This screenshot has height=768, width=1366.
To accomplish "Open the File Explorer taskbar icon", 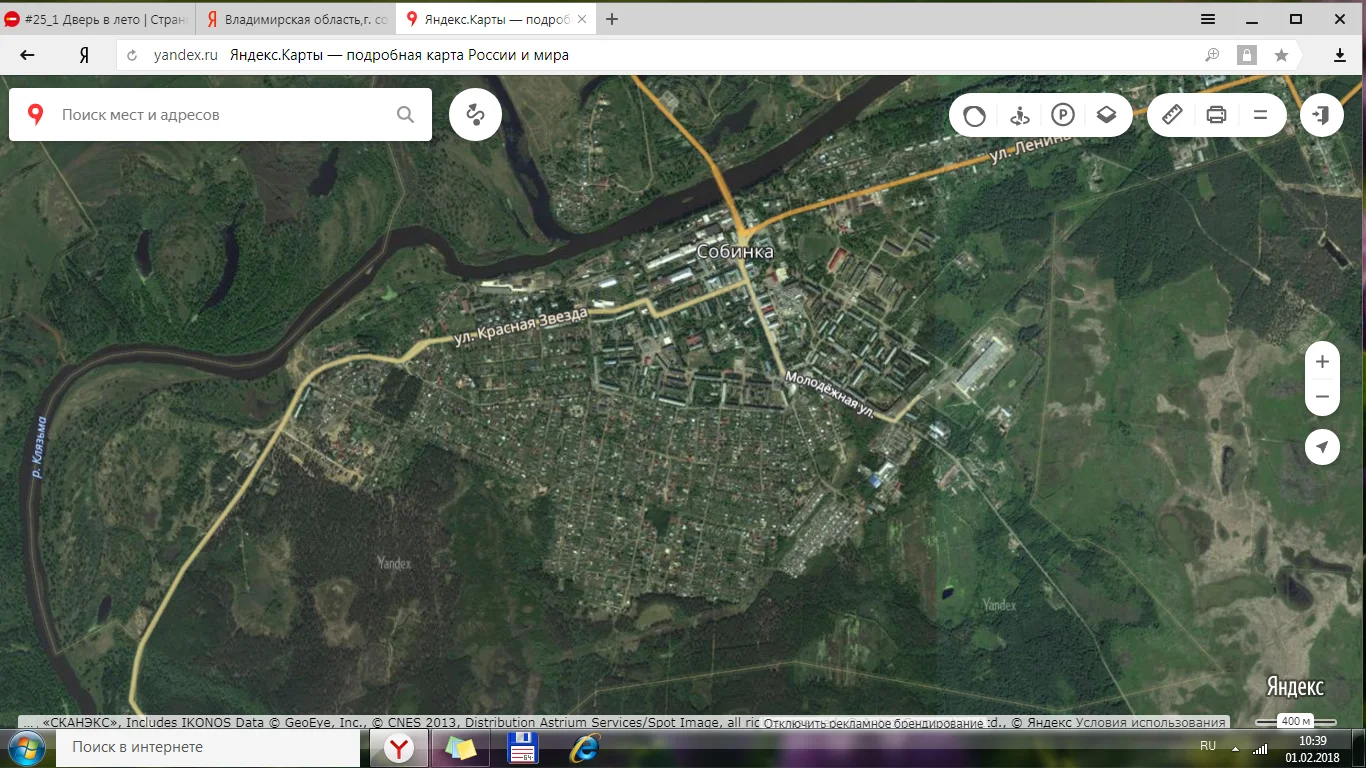I will (x=461, y=748).
